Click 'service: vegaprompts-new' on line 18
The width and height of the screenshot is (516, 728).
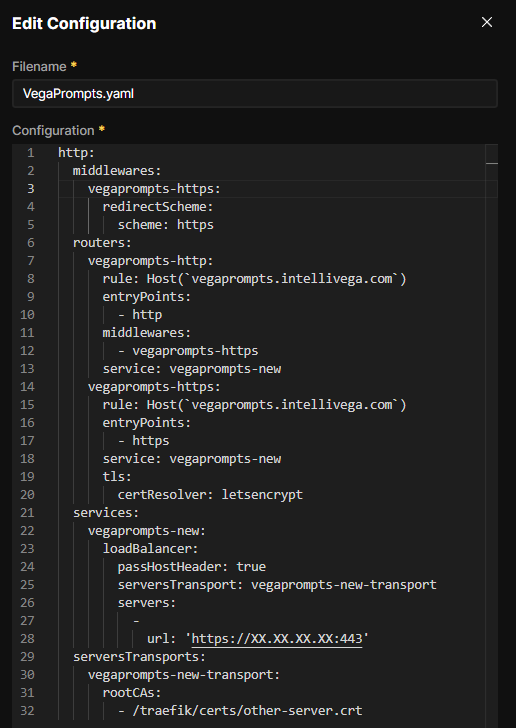[192, 459]
